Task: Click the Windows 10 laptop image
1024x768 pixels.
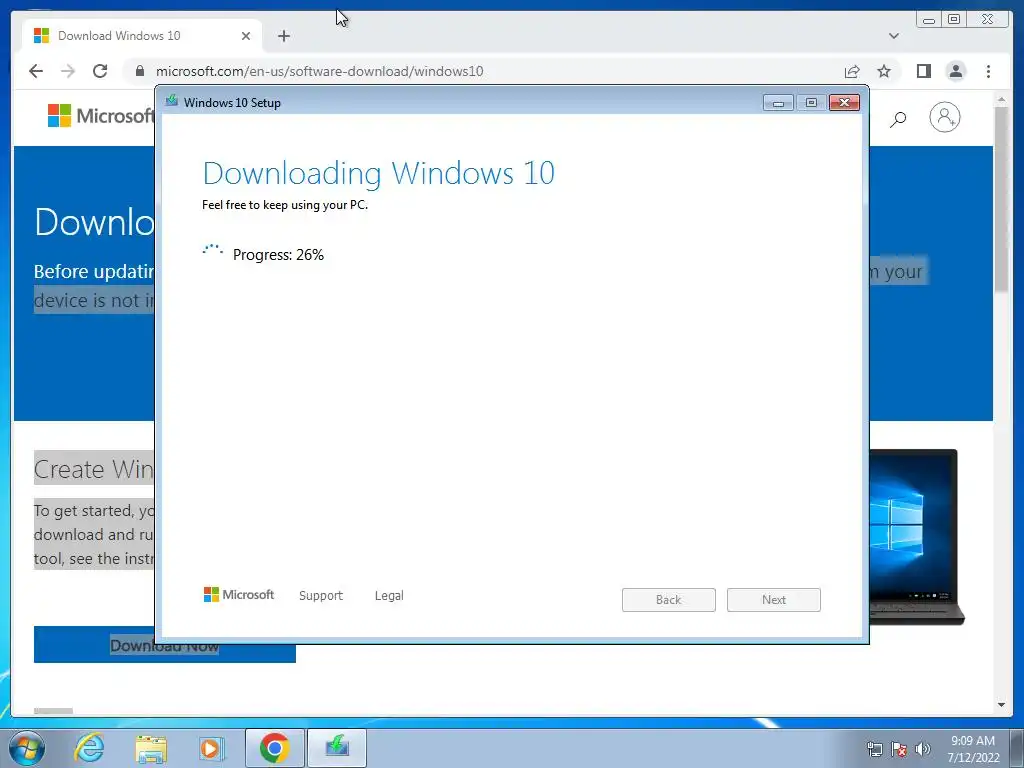Action: click(916, 537)
